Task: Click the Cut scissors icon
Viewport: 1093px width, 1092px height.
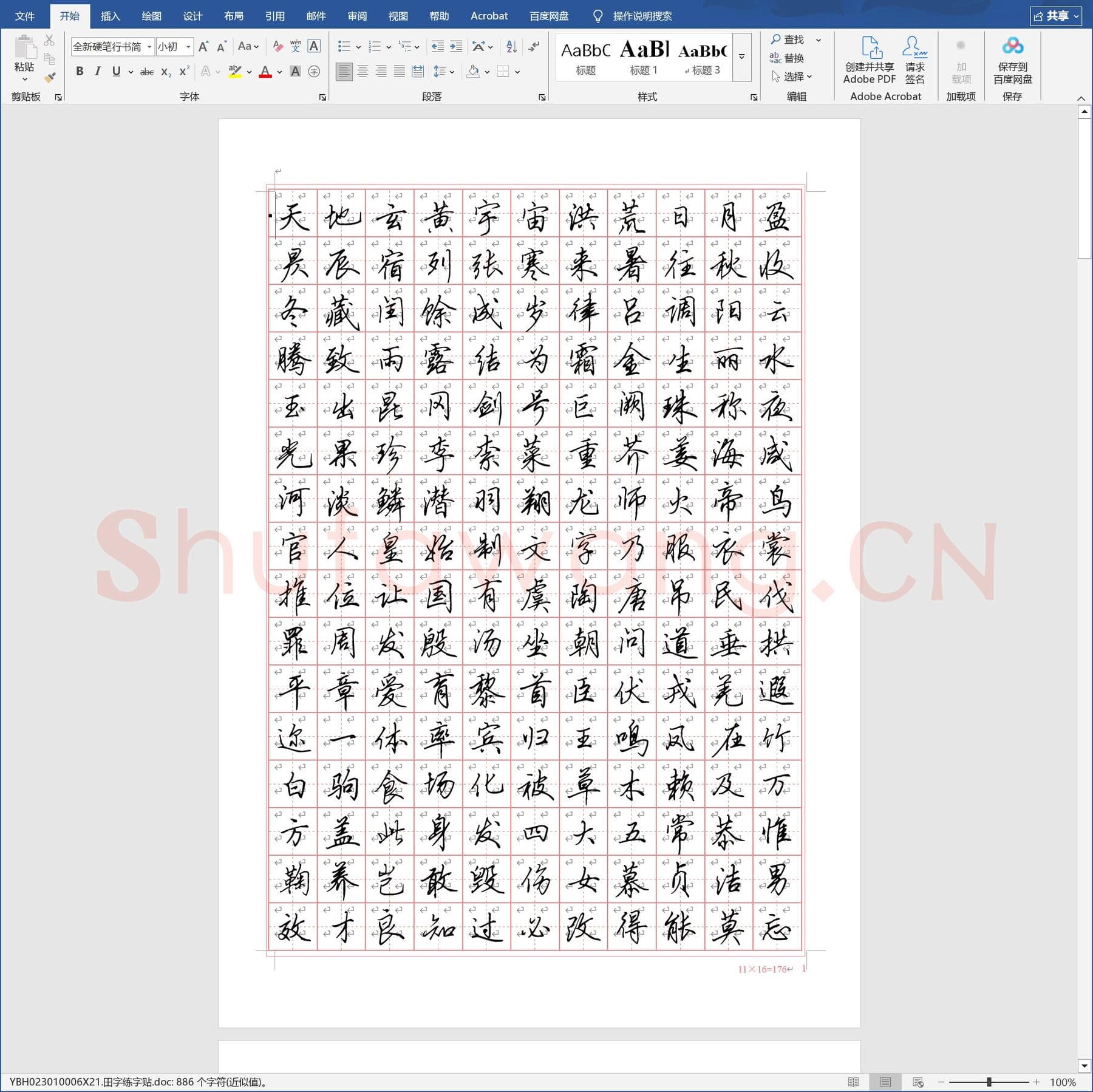Action: click(50, 41)
